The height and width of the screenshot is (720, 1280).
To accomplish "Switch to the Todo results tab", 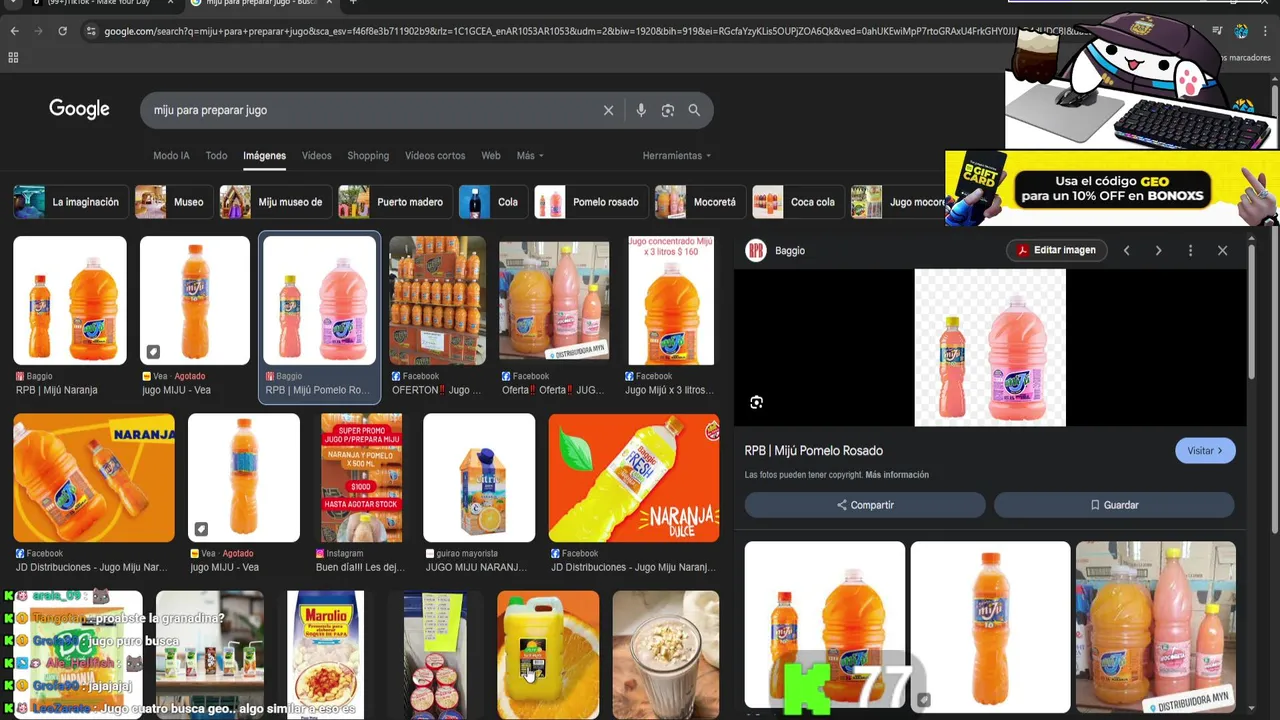I will coord(216,156).
